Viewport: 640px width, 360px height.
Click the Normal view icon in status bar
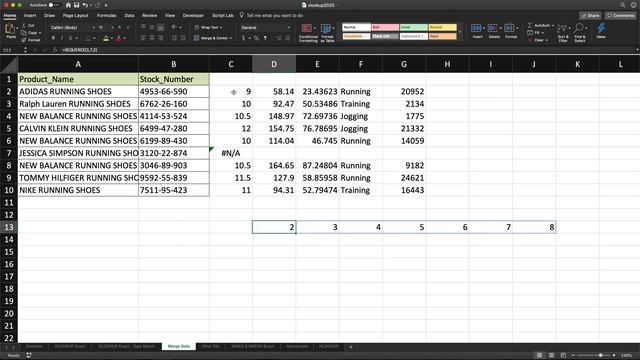pyautogui.click(x=540, y=355)
